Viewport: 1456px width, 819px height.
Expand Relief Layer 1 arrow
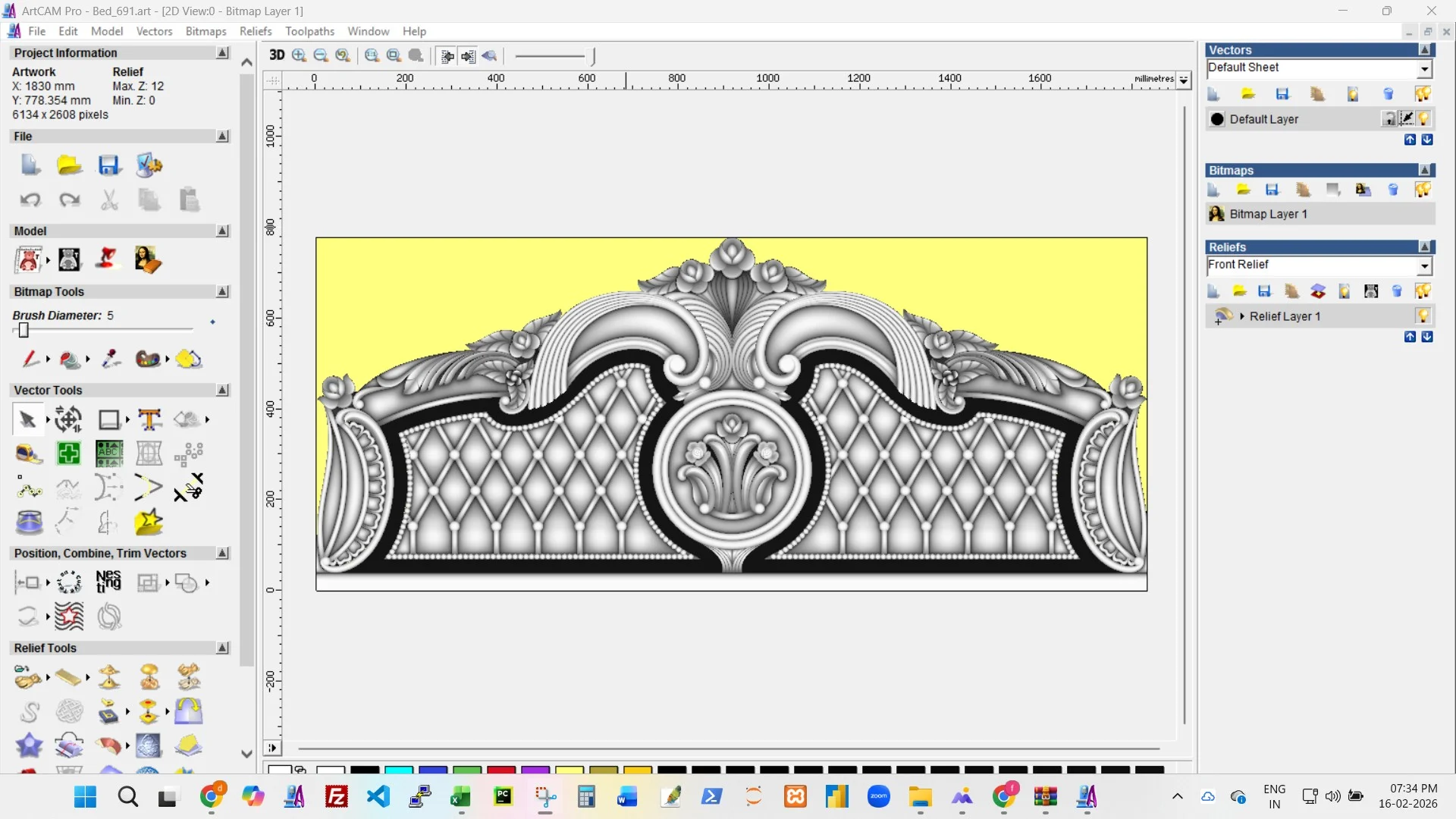point(1241,316)
